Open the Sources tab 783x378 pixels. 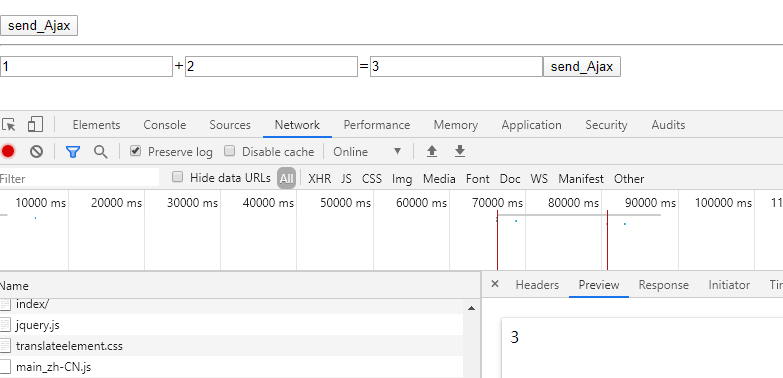point(230,125)
